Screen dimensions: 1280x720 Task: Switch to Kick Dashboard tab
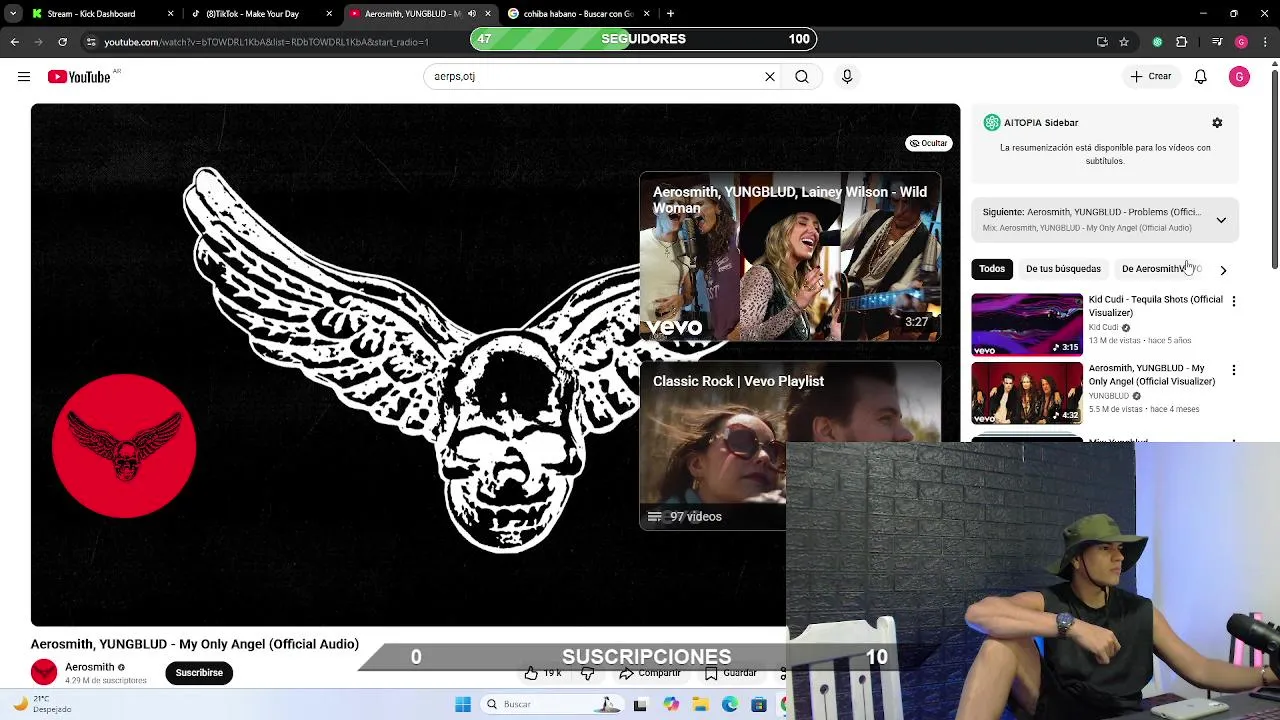point(92,14)
